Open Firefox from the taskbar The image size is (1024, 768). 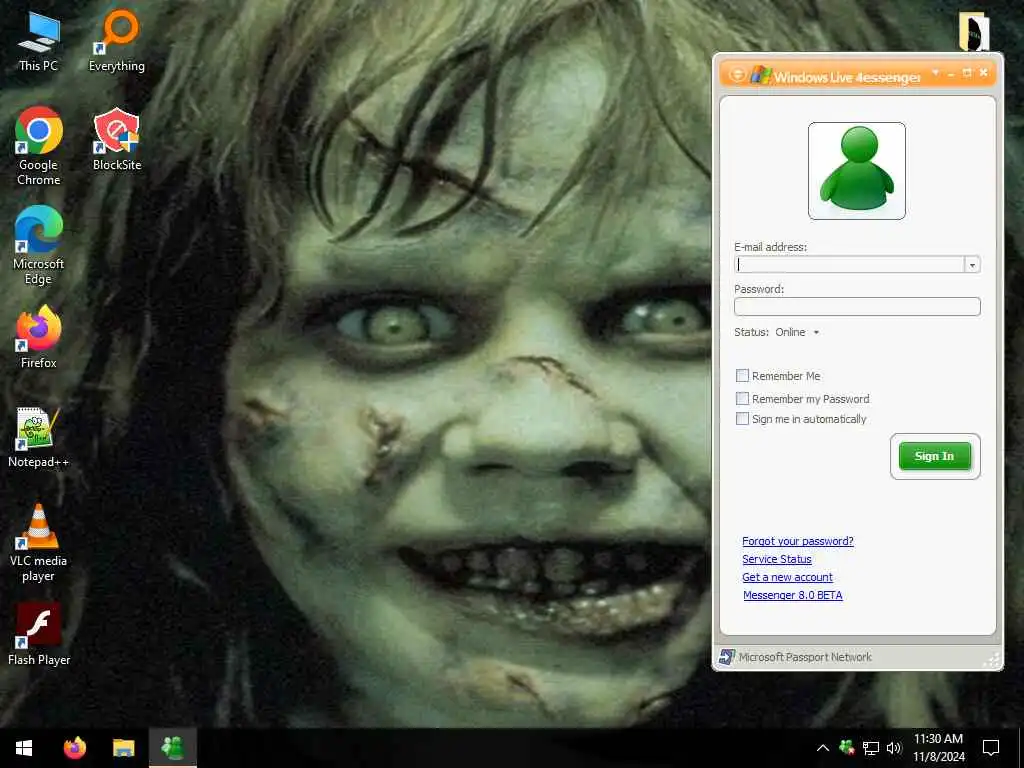74,748
